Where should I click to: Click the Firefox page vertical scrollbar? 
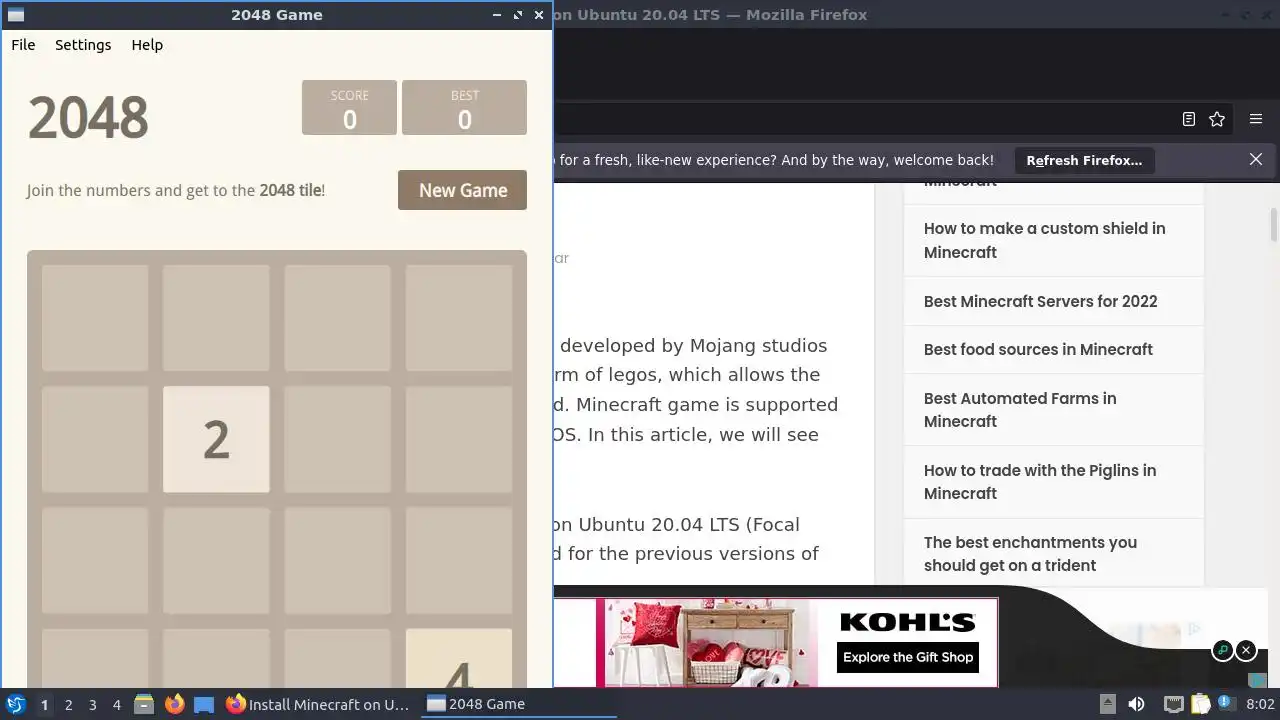(x=1274, y=225)
